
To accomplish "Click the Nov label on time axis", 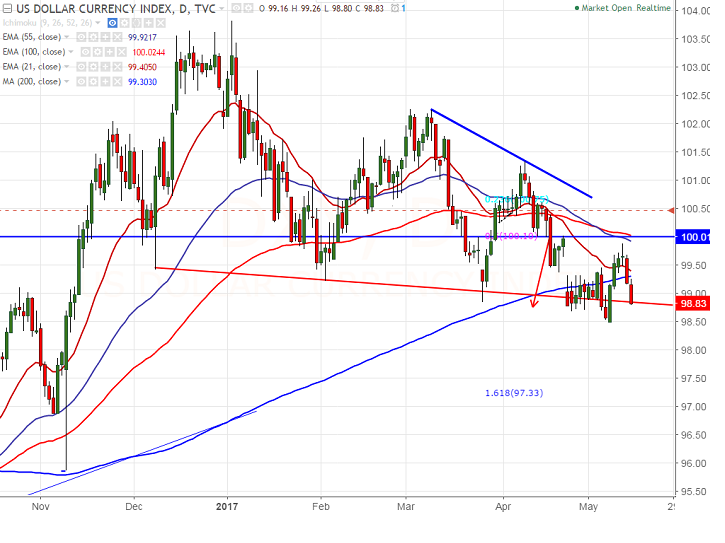I will pyautogui.click(x=41, y=506).
